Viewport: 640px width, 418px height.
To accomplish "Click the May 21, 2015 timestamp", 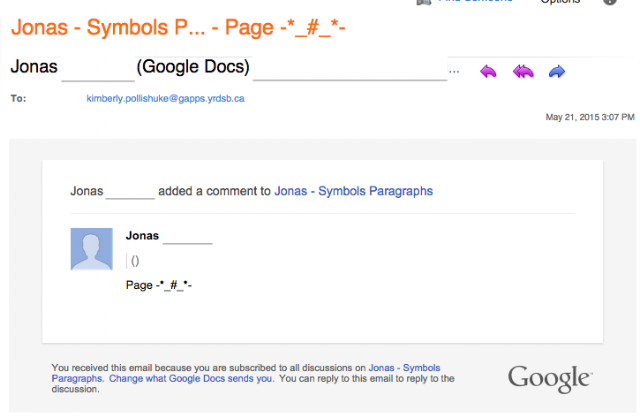I will [x=590, y=117].
